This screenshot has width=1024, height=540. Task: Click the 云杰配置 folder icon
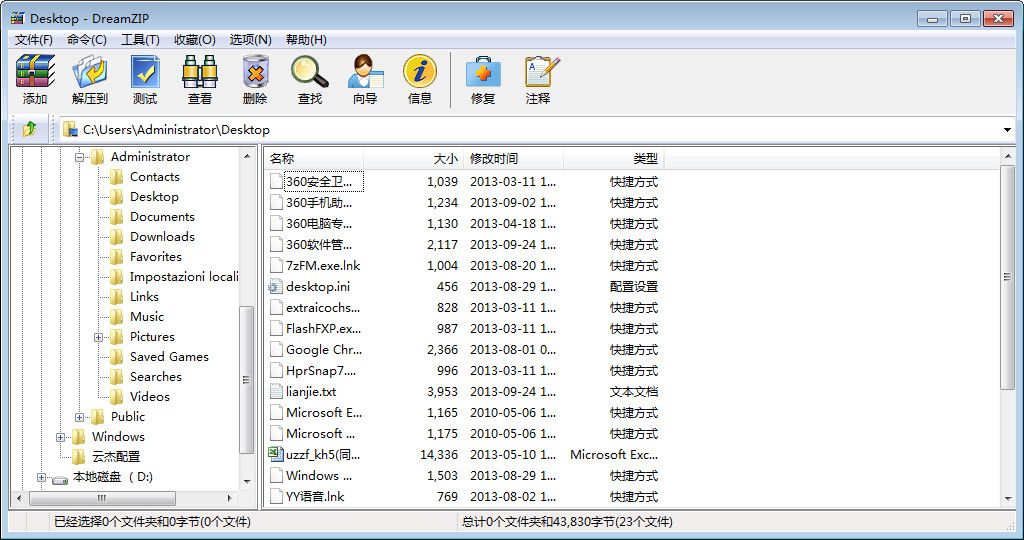pos(79,456)
